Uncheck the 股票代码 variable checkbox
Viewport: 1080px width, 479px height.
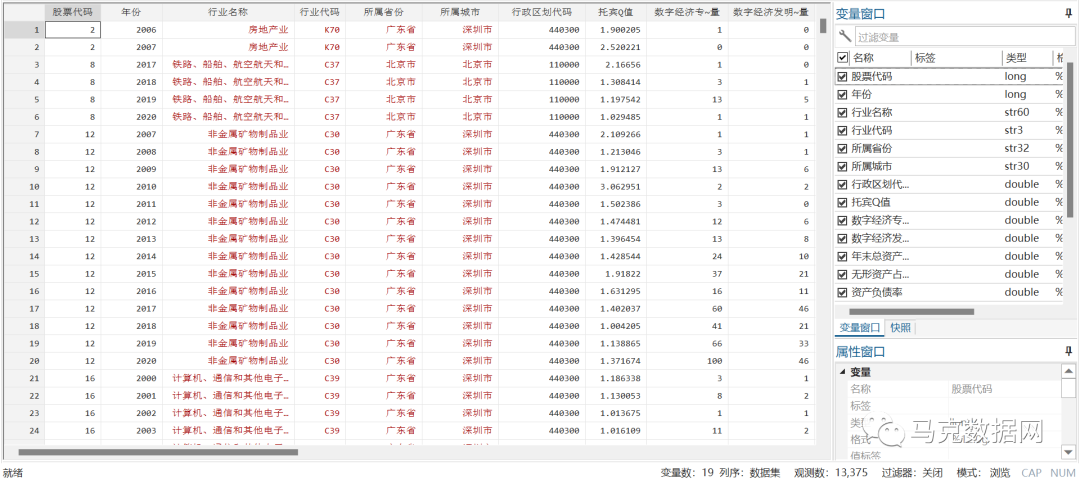pyautogui.click(x=842, y=77)
